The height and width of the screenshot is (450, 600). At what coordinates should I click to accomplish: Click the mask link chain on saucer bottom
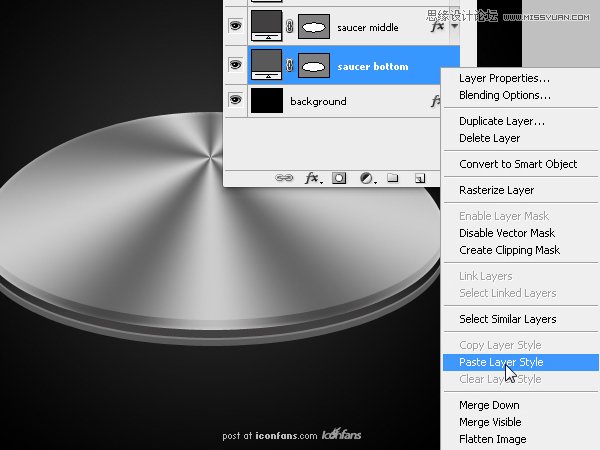tap(290, 65)
